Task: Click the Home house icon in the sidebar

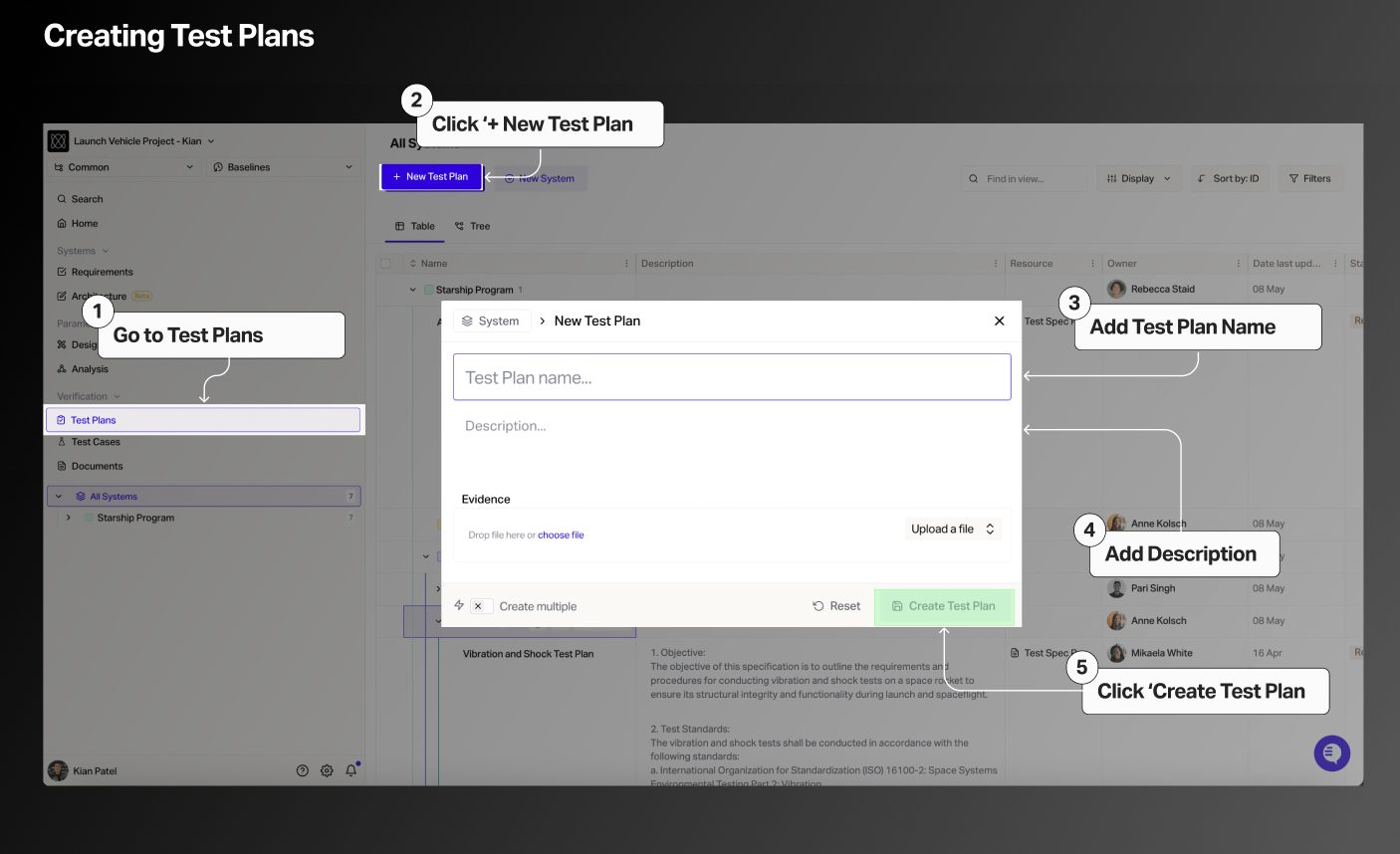Action: coord(62,224)
